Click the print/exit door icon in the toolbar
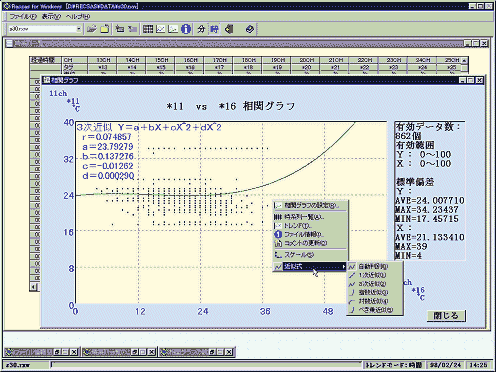496x372 pixels. pos(229,29)
